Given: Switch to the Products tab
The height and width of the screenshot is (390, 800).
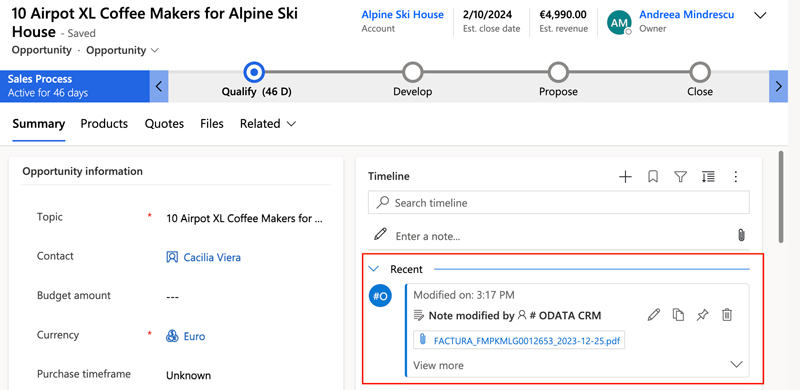Looking at the screenshot, I should tap(104, 124).
